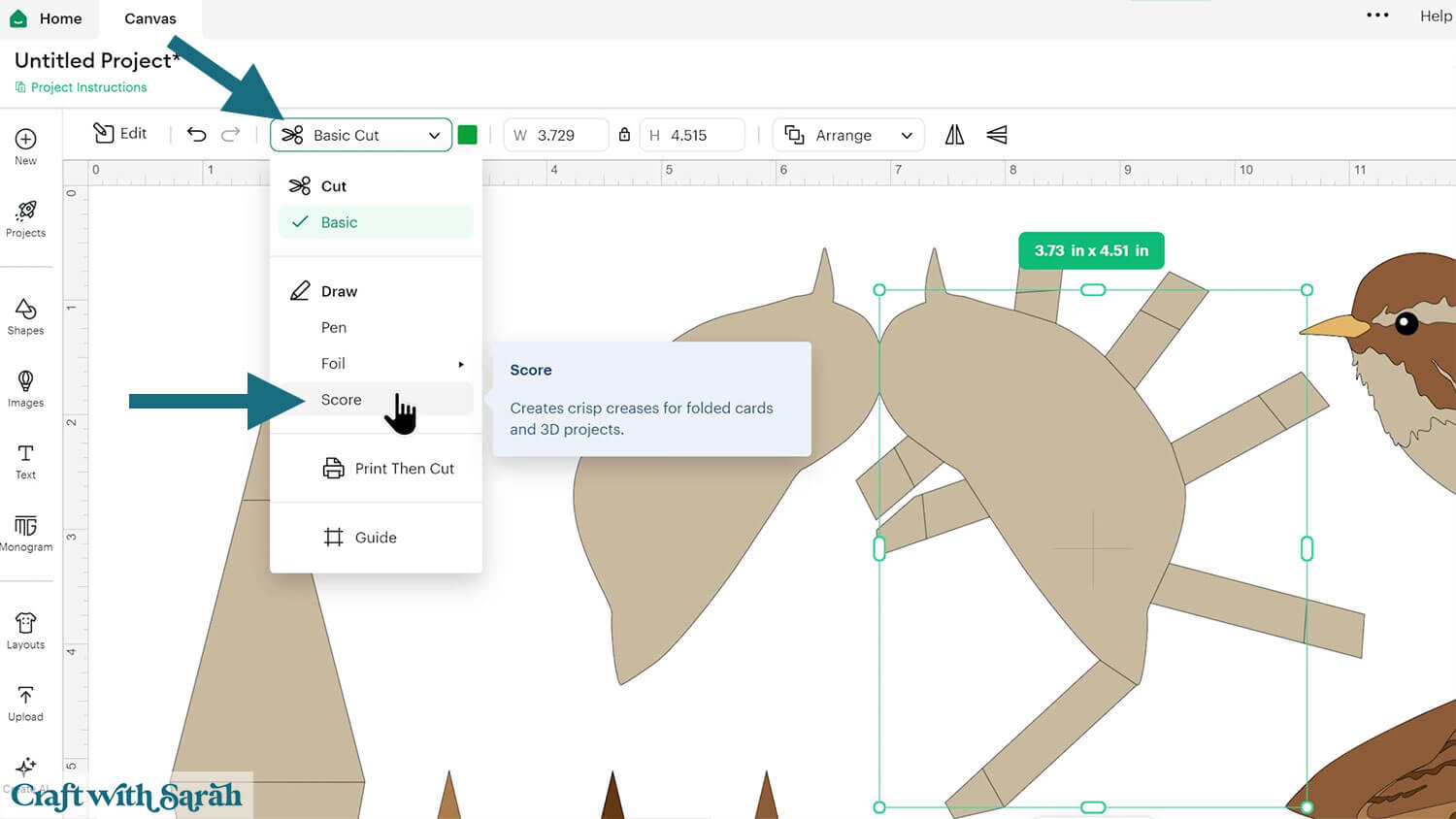Choose Score from the operation menu

coord(342,400)
